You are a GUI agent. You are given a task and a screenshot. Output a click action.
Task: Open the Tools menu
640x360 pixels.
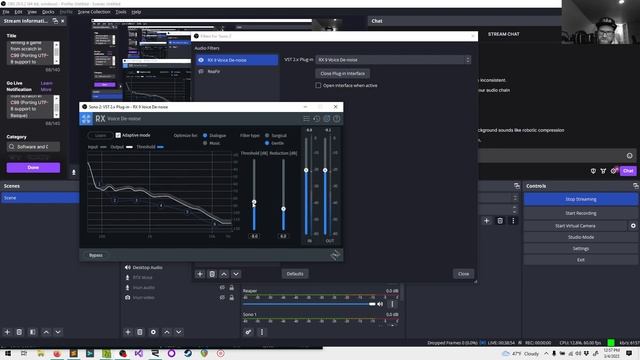(121, 12)
